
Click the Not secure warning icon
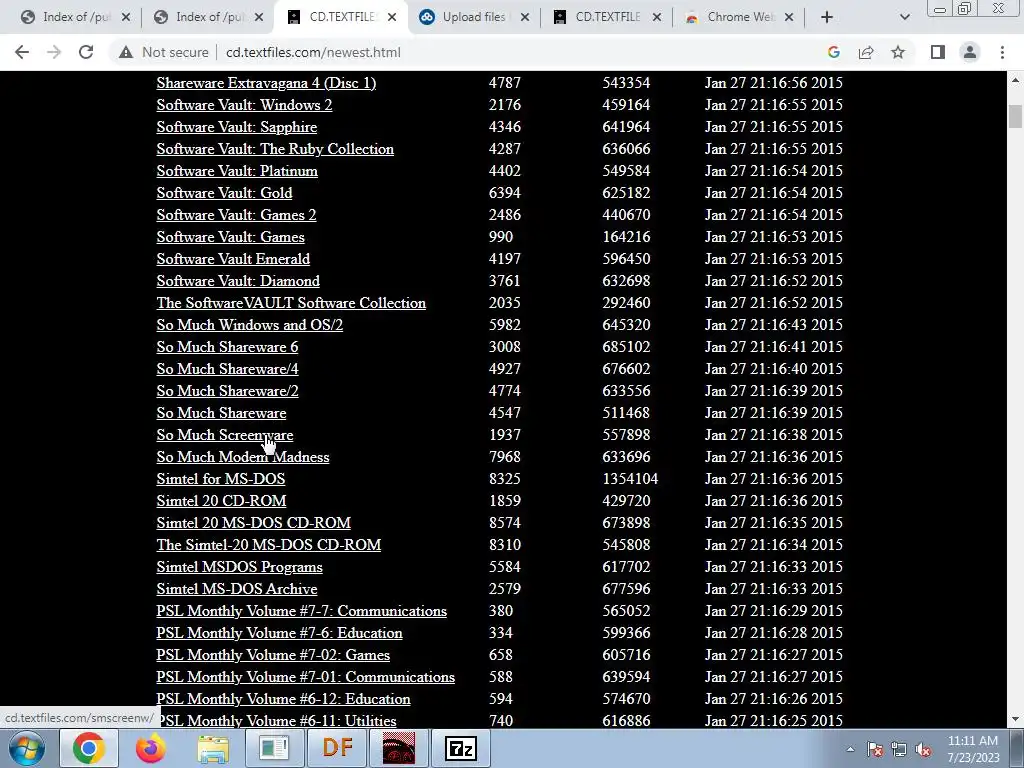(125, 52)
